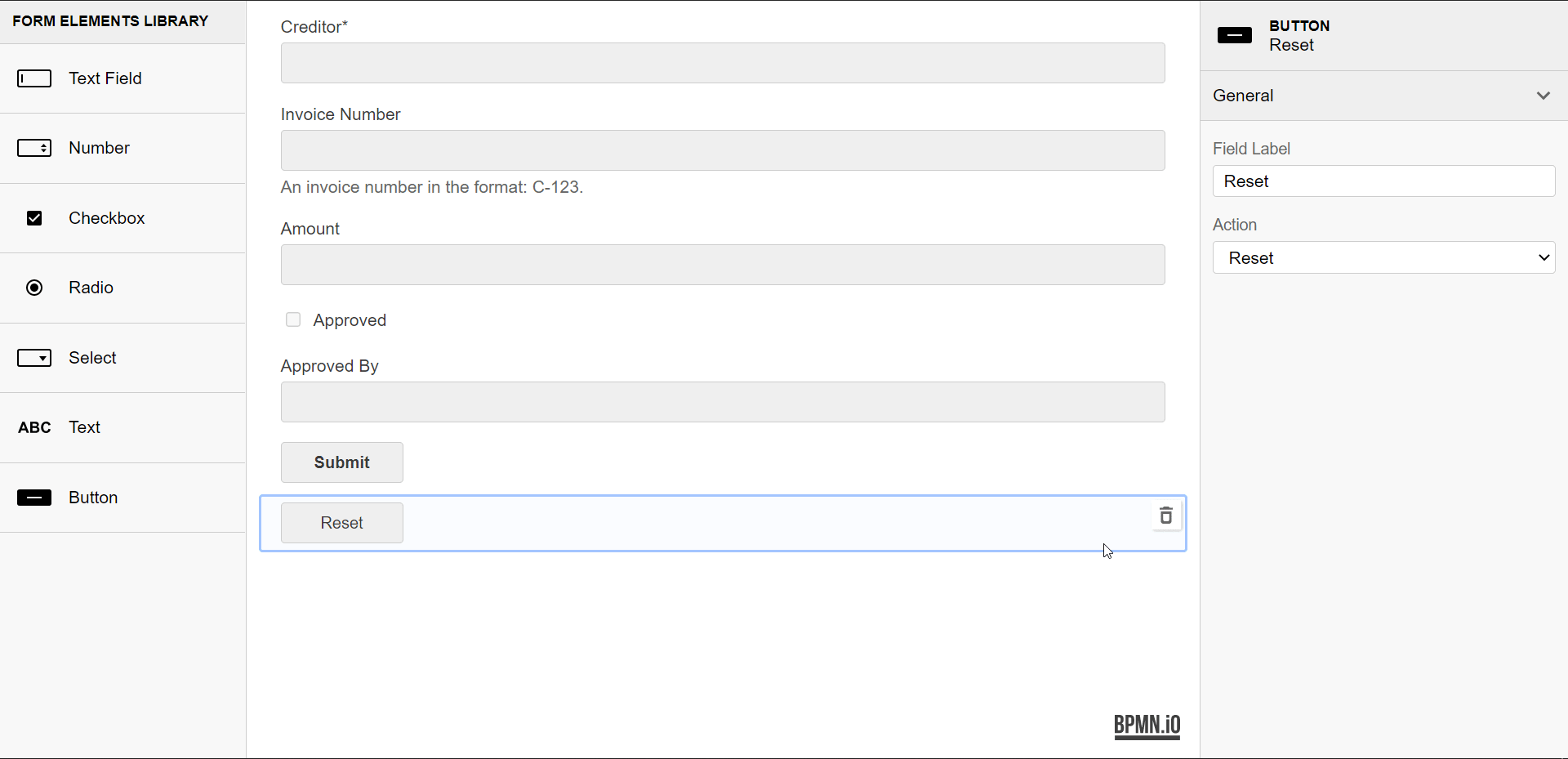
Task: Click the Select element icon
Action: (34, 358)
